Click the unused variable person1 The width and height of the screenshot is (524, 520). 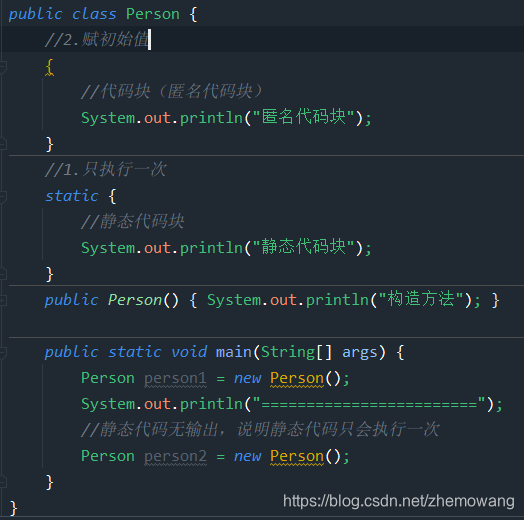175,378
